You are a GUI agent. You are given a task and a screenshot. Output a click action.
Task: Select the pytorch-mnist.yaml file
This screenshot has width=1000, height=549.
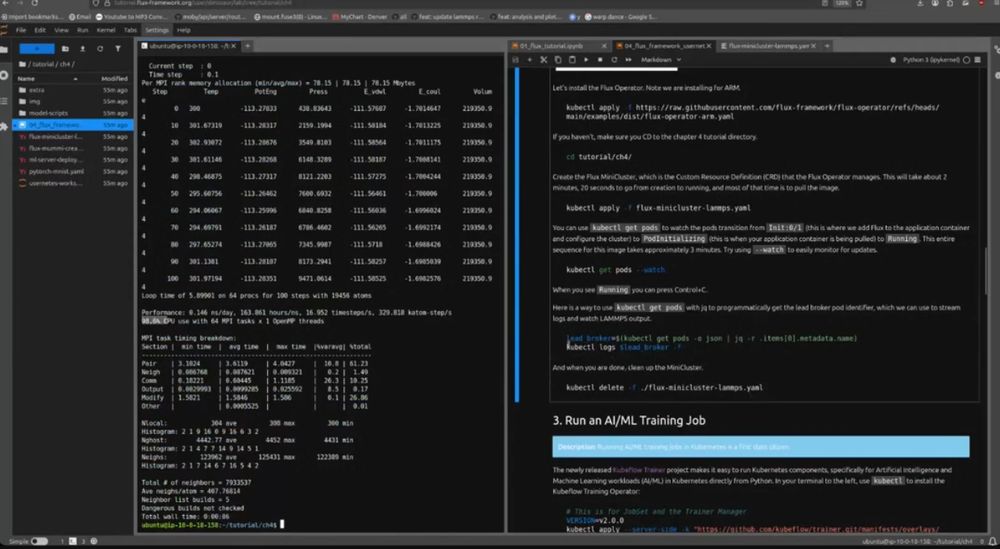tap(73, 172)
